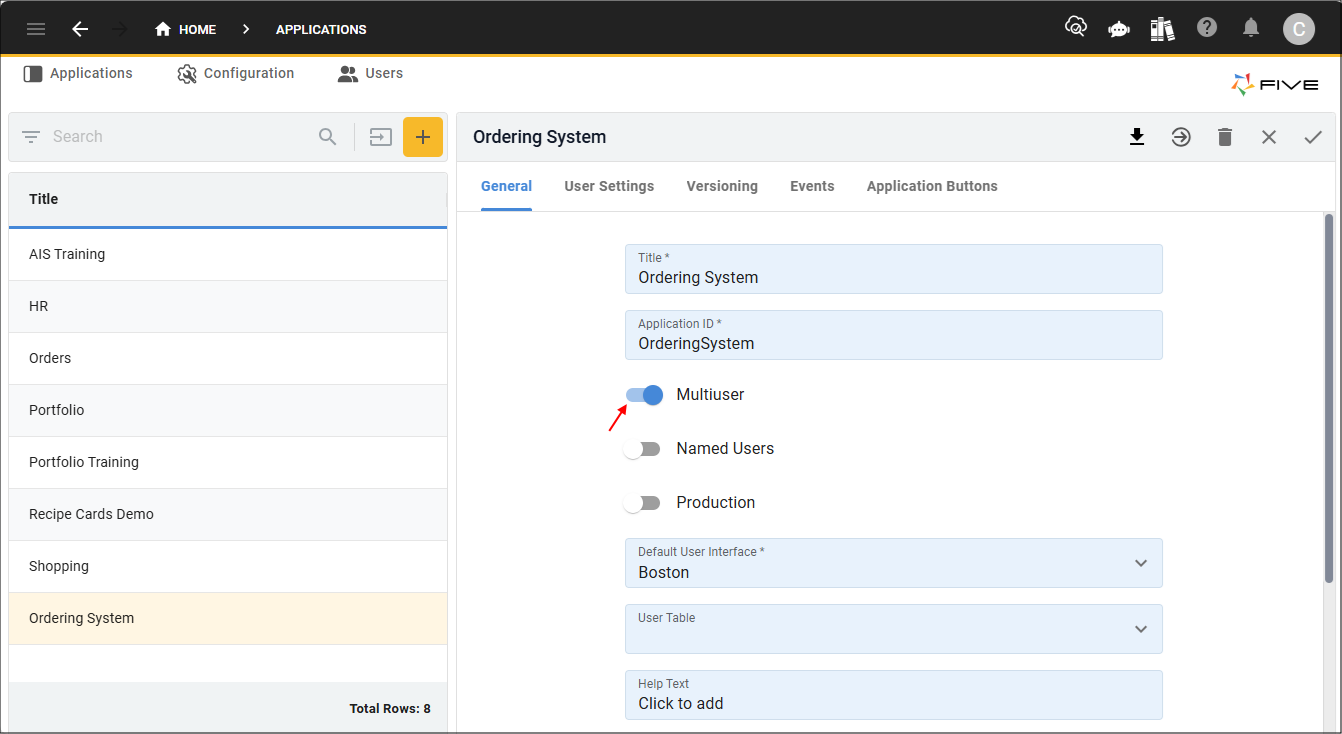Go back with the left arrow

click(80, 29)
